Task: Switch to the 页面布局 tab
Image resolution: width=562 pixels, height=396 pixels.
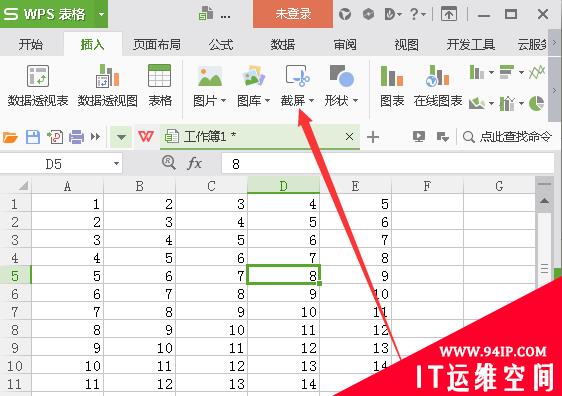Action: tap(157, 44)
